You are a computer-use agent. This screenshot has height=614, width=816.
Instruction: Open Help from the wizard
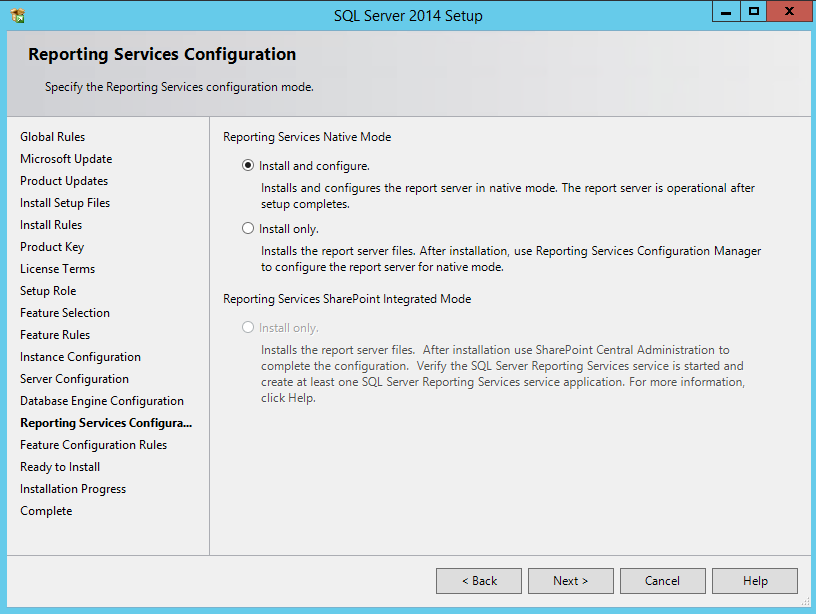[754, 580]
